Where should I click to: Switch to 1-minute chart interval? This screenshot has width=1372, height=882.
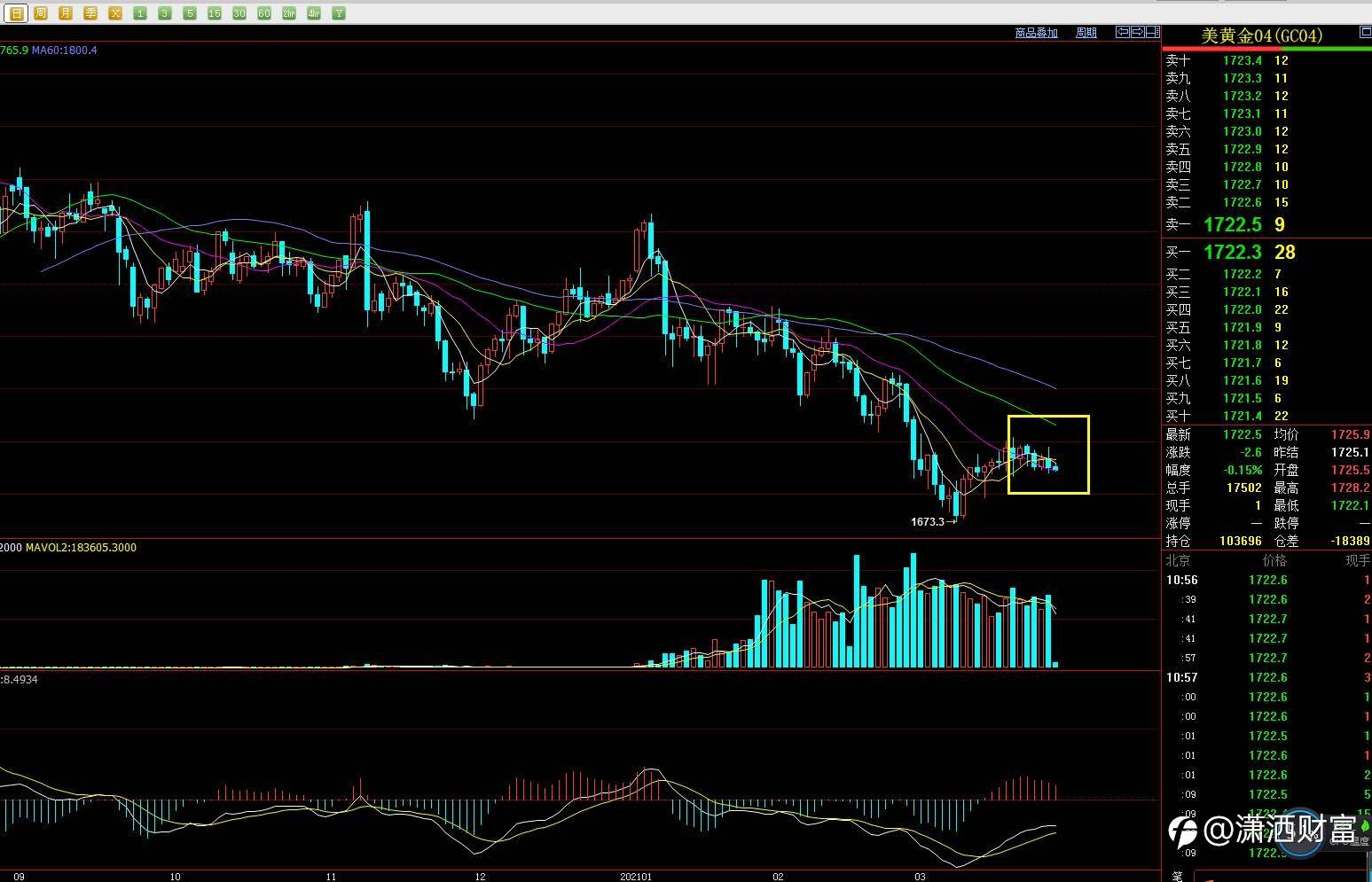point(140,13)
